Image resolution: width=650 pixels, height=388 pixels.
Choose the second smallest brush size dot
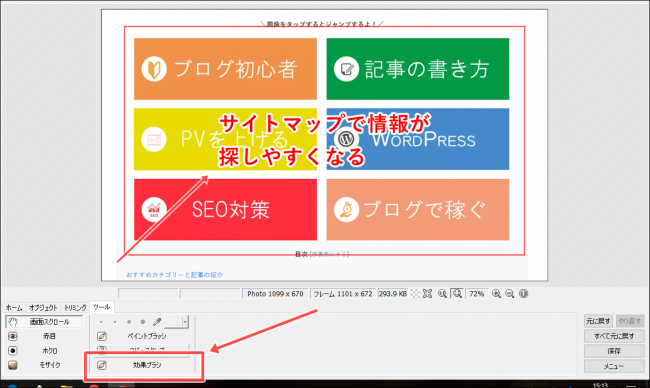tap(115, 322)
